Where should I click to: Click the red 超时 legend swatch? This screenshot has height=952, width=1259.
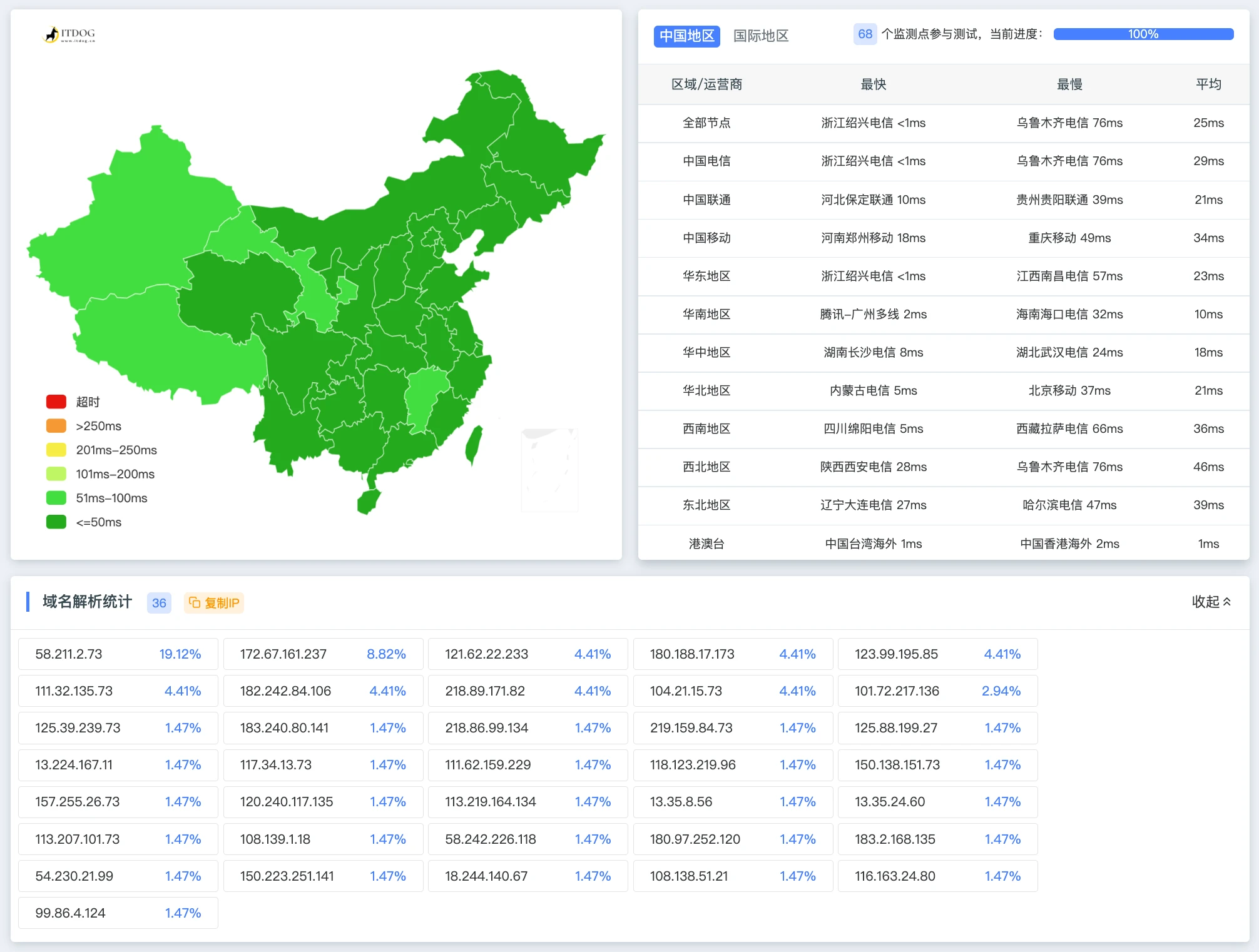pos(56,402)
